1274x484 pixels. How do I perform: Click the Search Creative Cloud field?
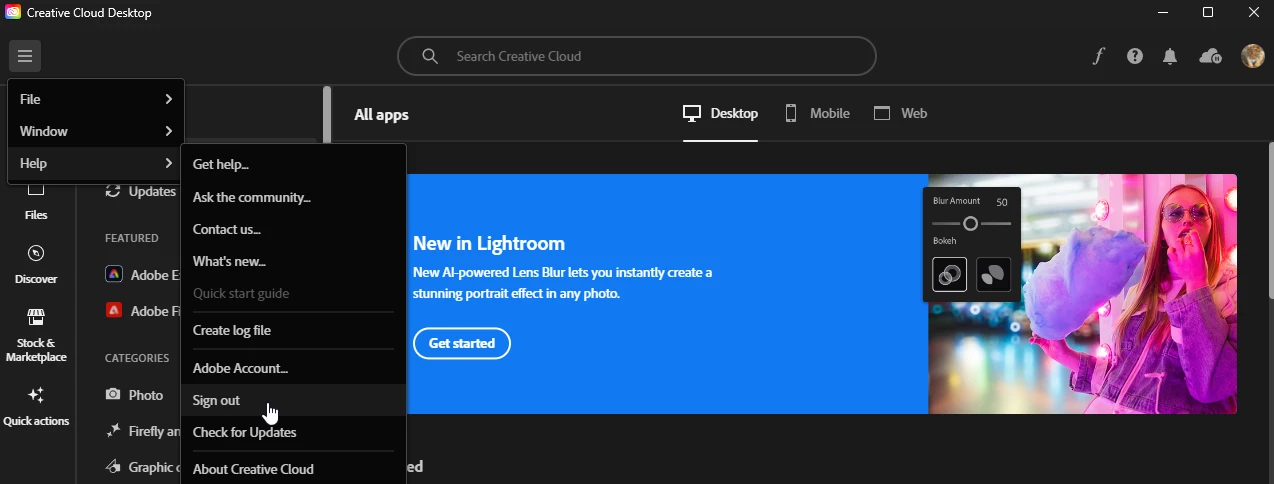[x=636, y=56]
